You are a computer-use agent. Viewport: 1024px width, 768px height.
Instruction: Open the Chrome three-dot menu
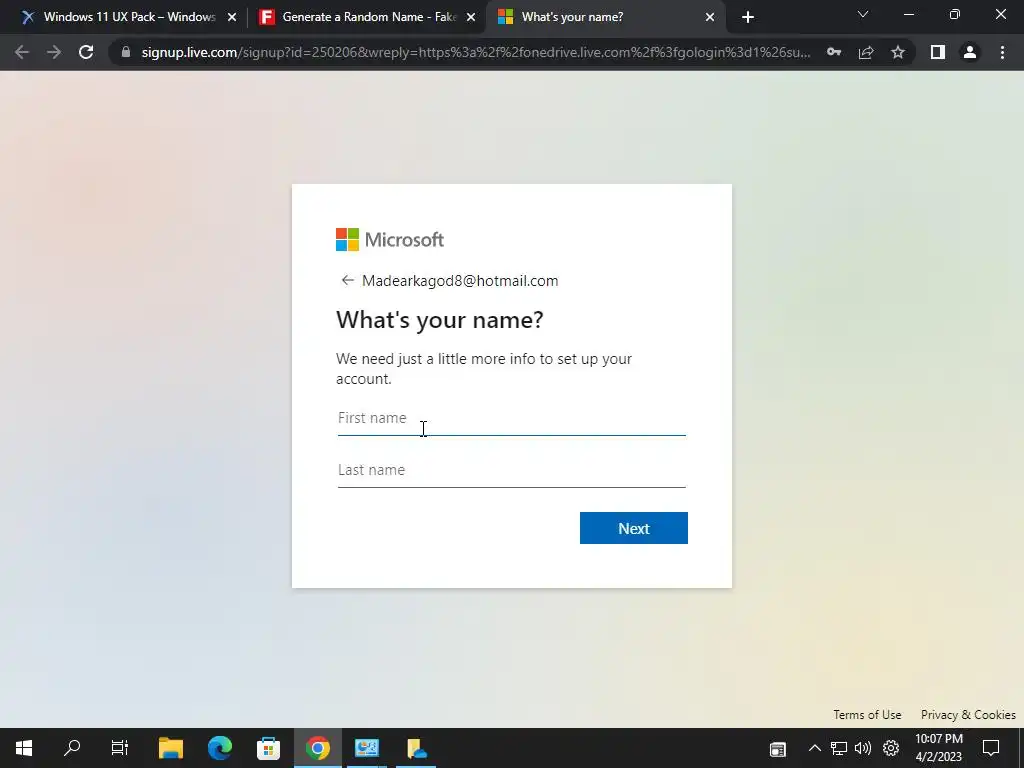tap(1002, 52)
